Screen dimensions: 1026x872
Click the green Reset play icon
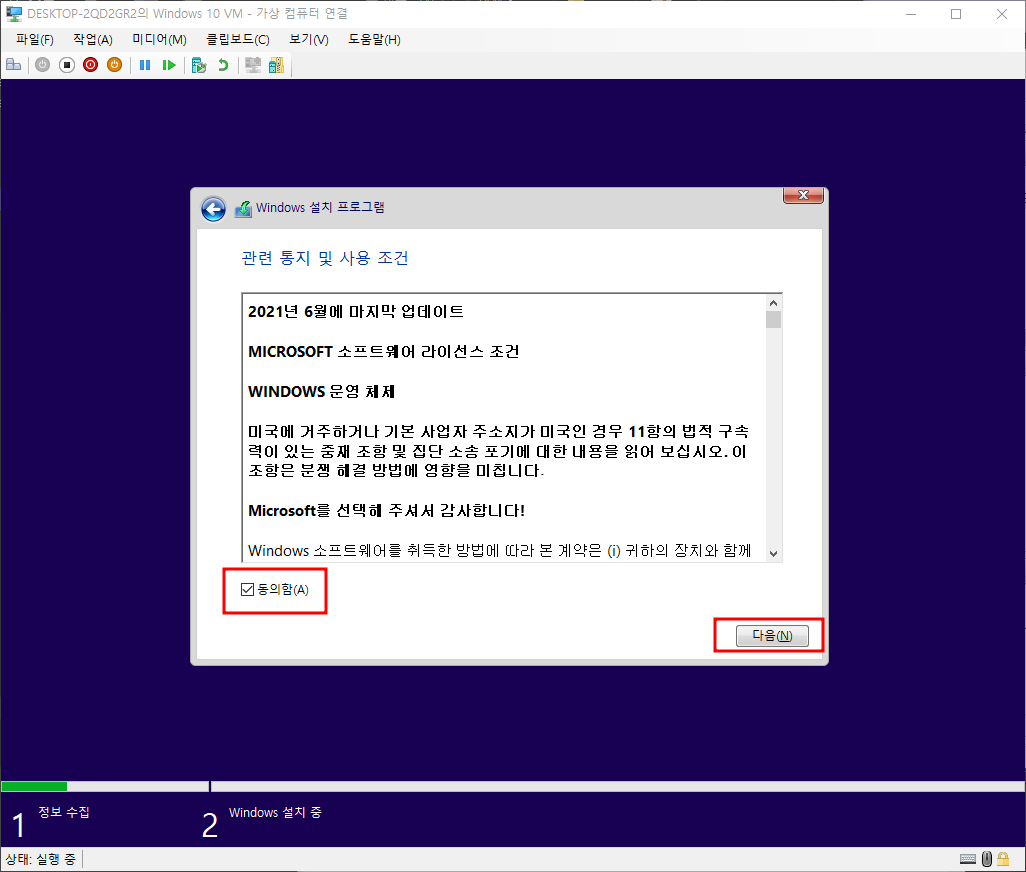point(169,65)
